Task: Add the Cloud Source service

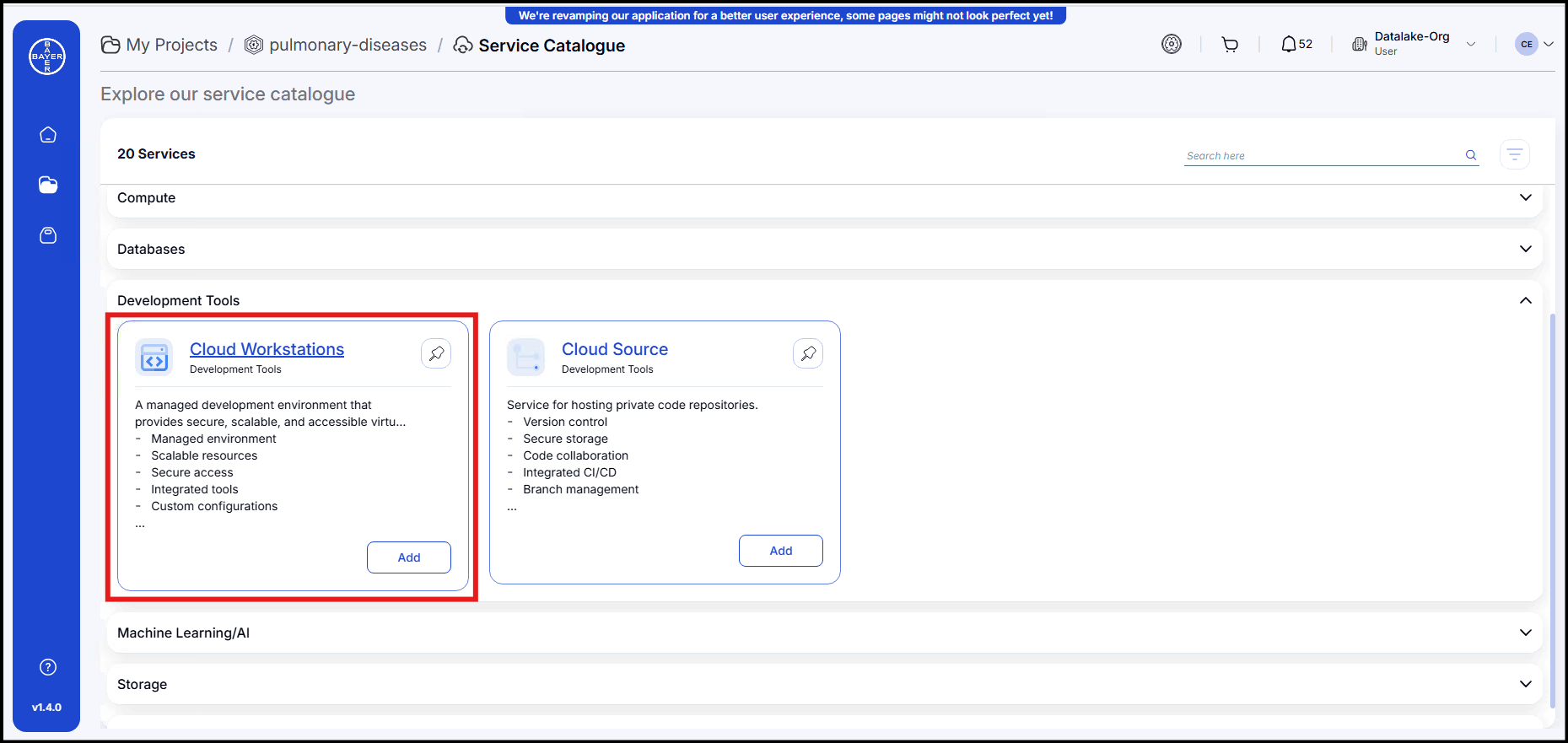Action: pyautogui.click(x=781, y=551)
